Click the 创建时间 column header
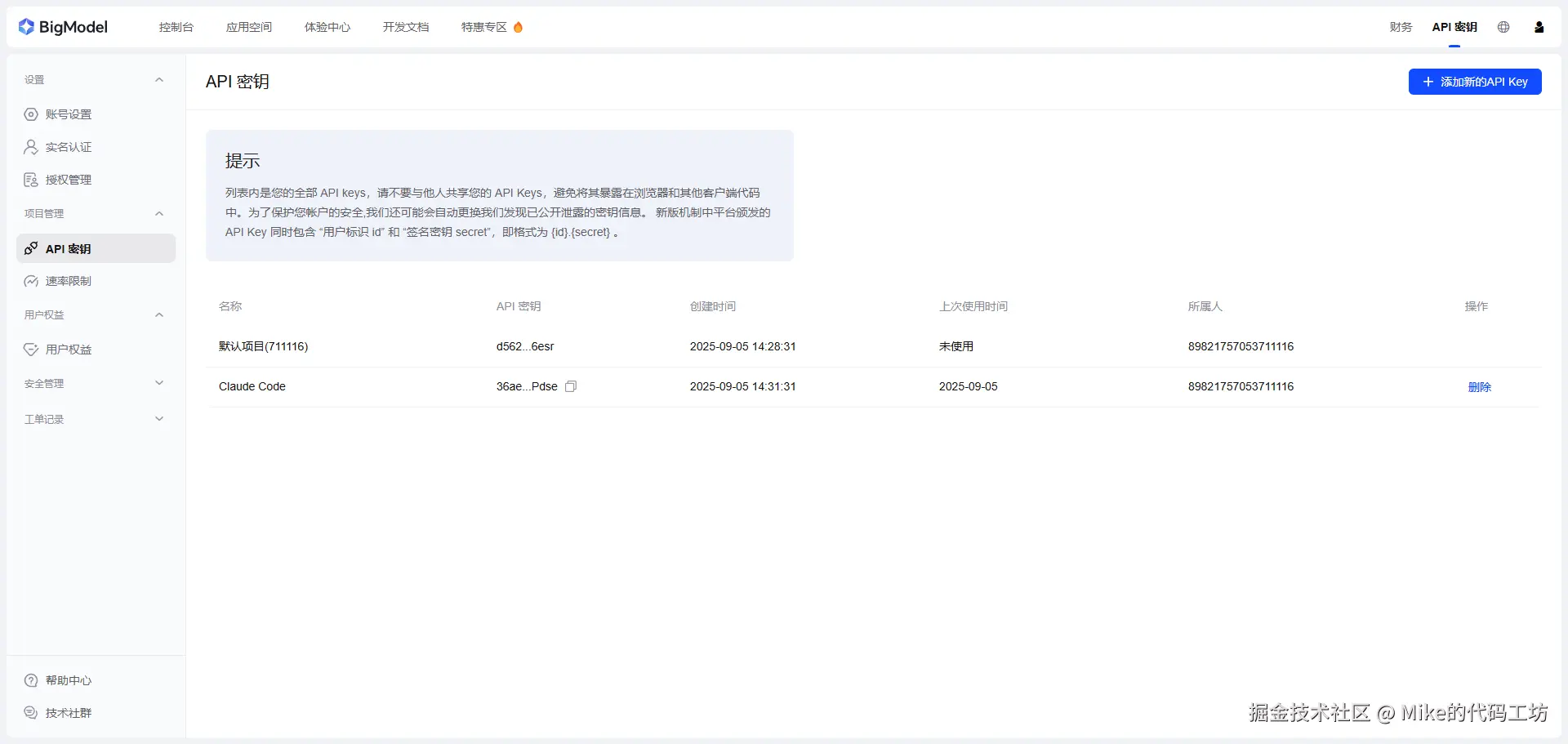The height and width of the screenshot is (744, 1568). pos(713,306)
